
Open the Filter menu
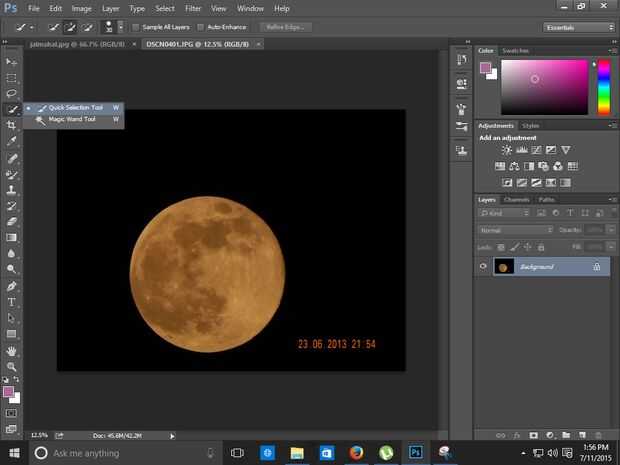click(x=193, y=8)
